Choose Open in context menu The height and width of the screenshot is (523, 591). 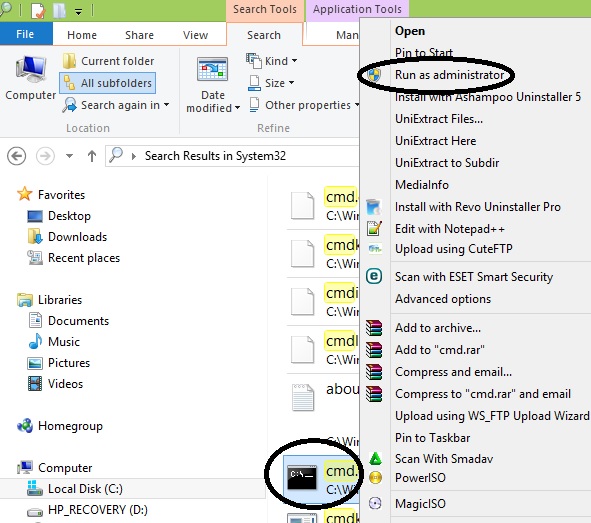click(410, 31)
